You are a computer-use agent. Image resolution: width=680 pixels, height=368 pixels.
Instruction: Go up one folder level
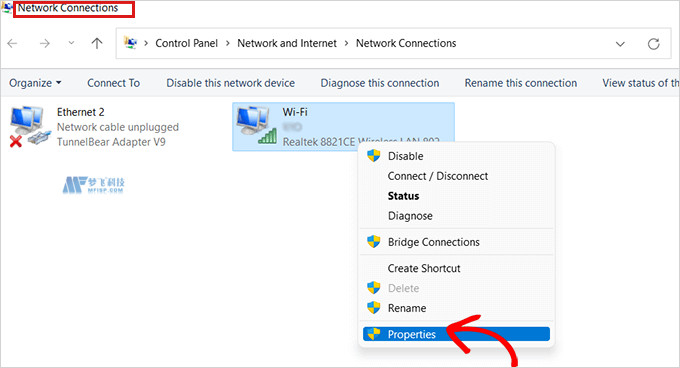[x=97, y=43]
